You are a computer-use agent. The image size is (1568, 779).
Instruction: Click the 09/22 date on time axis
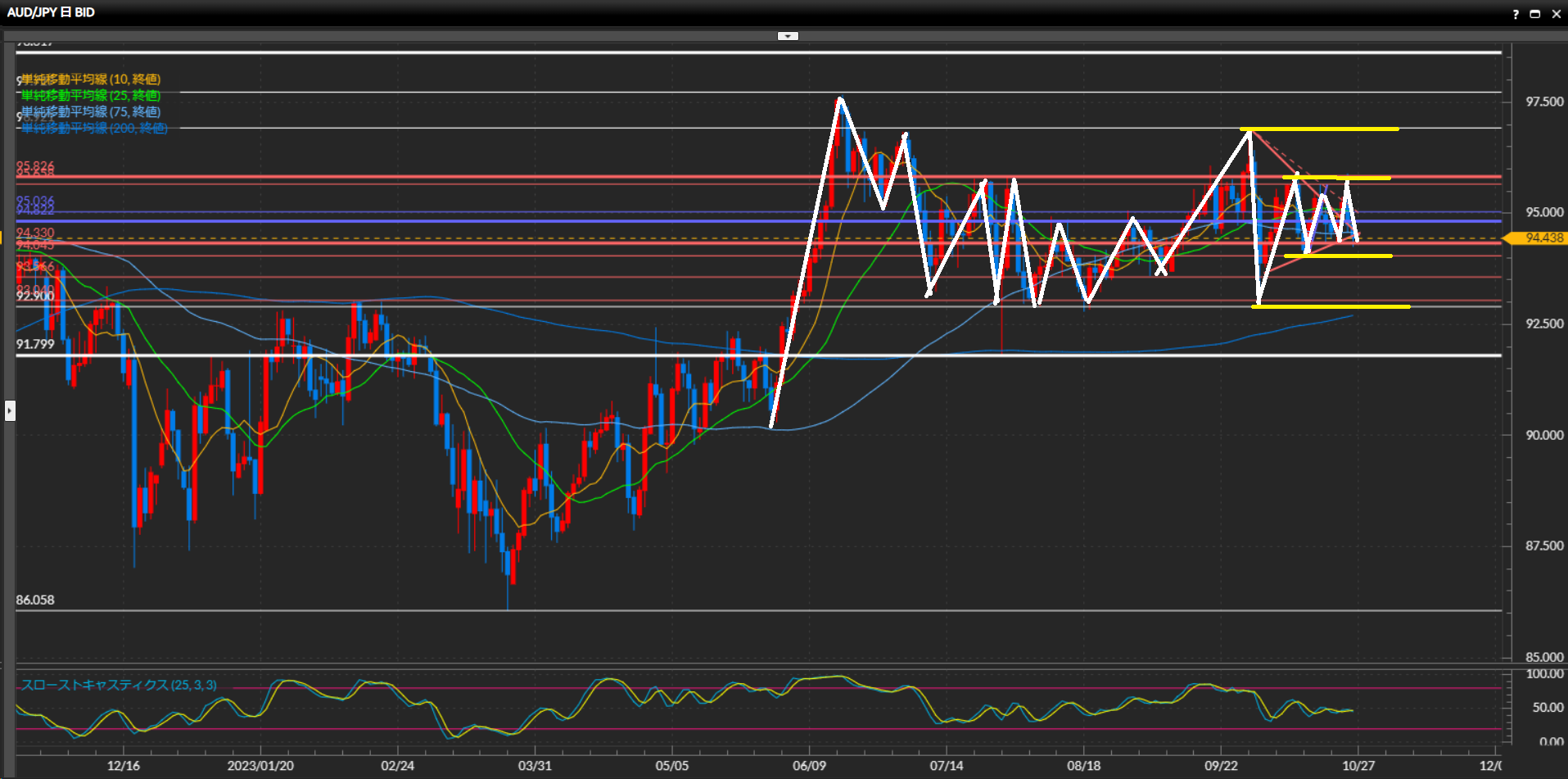(1221, 766)
